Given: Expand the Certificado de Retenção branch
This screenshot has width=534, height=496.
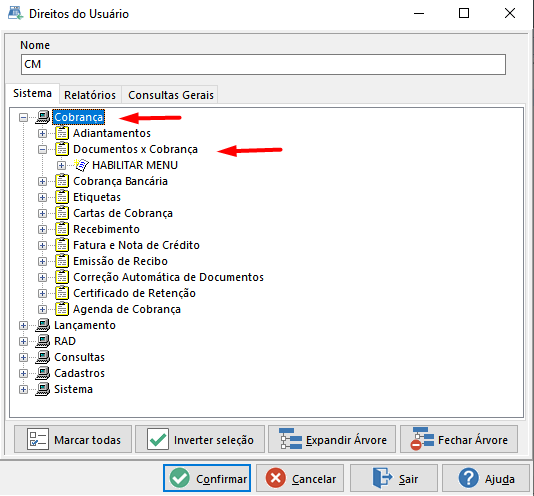Looking at the screenshot, I should tap(43, 294).
